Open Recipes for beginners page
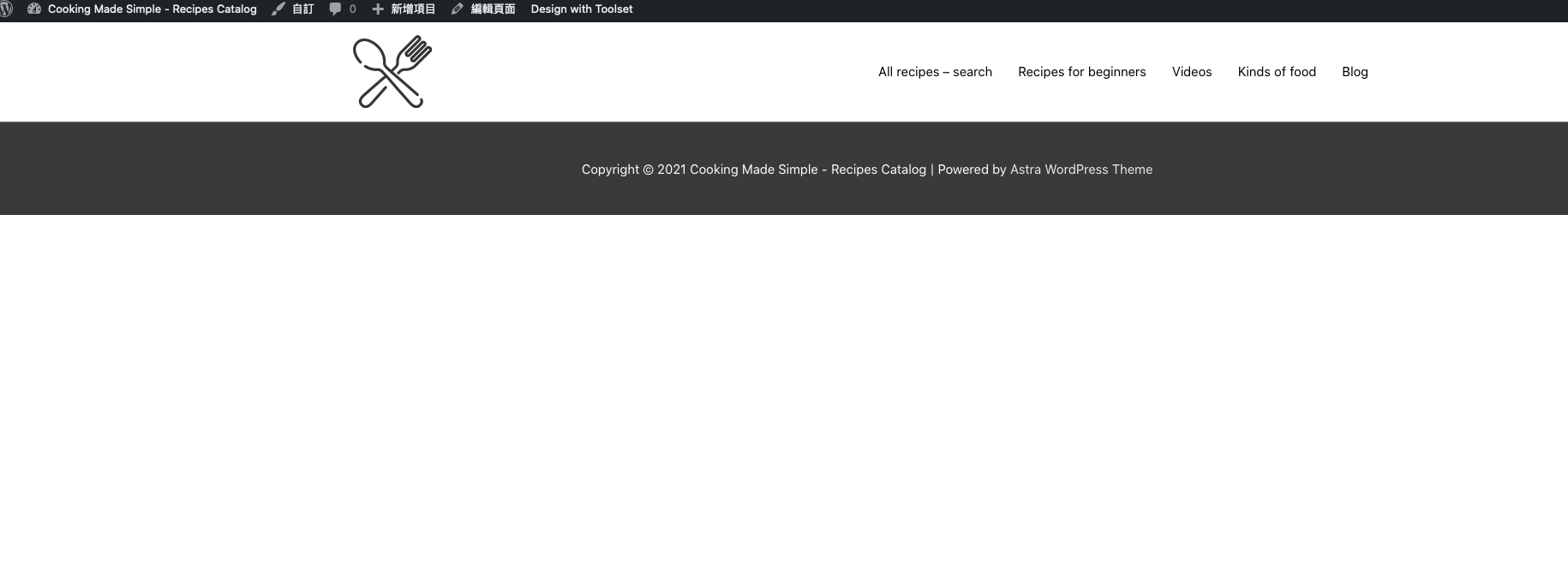Screen dimensions: 1568x578 (1081, 72)
